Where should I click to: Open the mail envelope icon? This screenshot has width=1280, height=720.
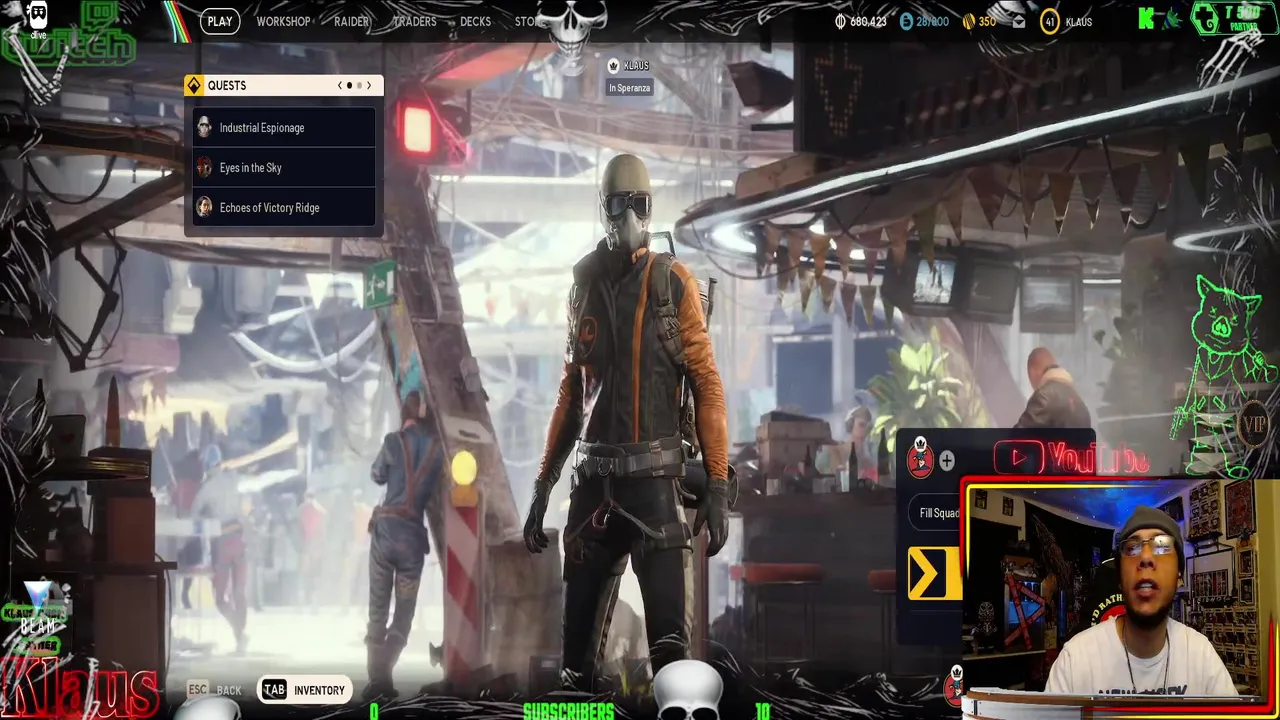[1019, 21]
